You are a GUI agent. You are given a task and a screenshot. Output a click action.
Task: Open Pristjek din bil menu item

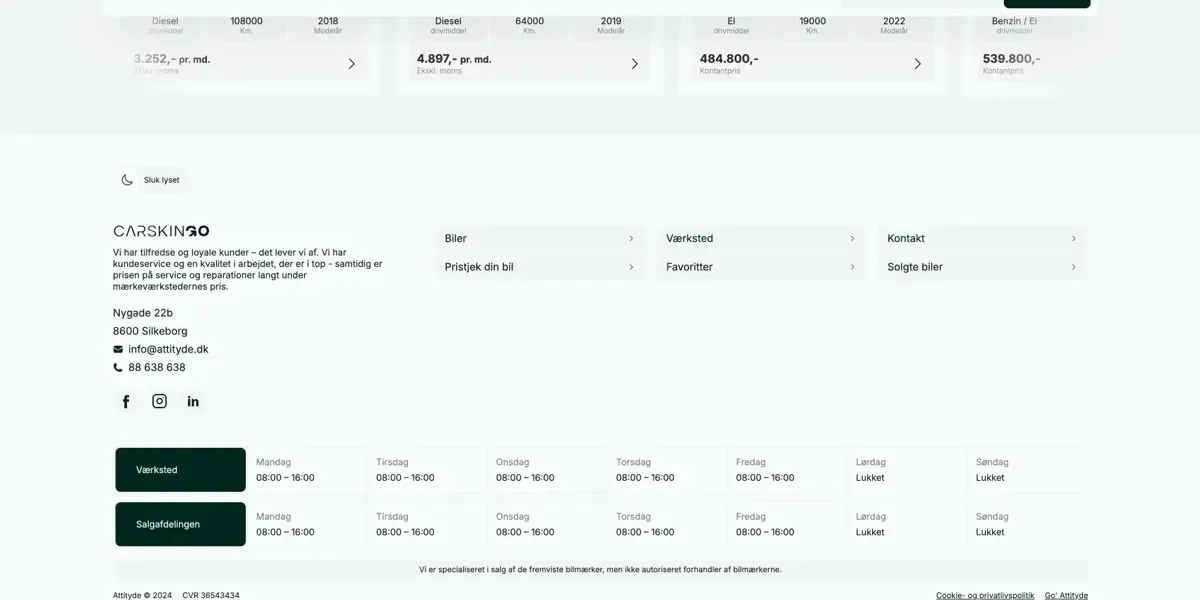[539, 267]
